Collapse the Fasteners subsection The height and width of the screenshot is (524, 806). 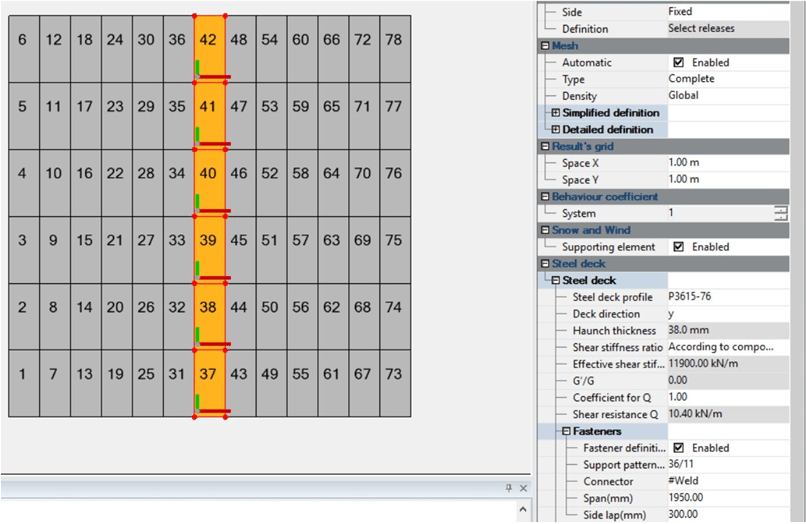(566, 432)
